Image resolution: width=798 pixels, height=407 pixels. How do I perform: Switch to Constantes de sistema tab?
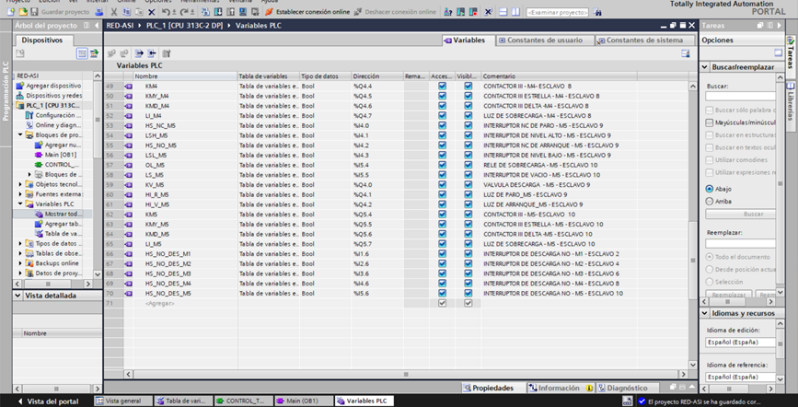tap(644, 40)
